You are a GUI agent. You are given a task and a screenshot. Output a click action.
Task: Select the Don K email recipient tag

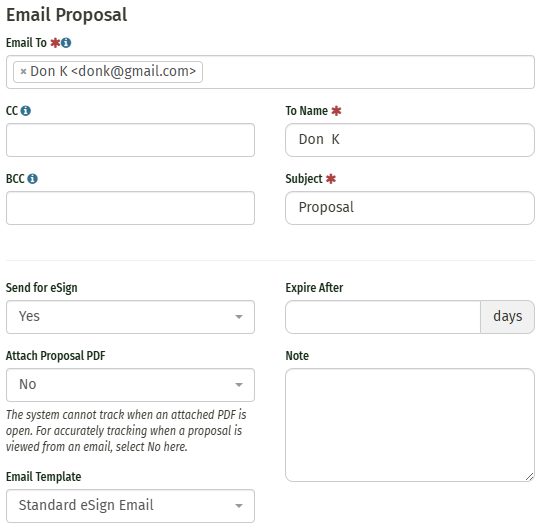tap(108, 72)
